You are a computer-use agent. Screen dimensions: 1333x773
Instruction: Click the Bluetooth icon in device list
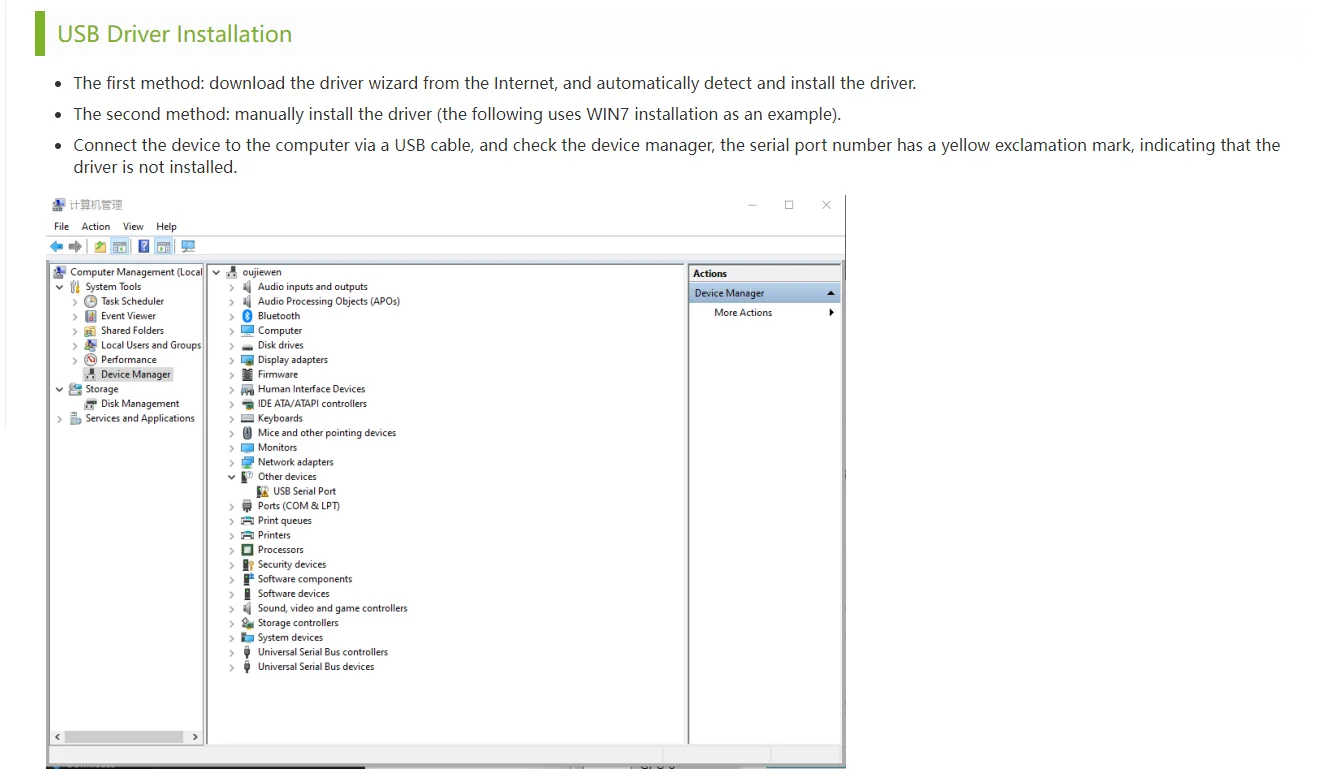[x=247, y=316]
